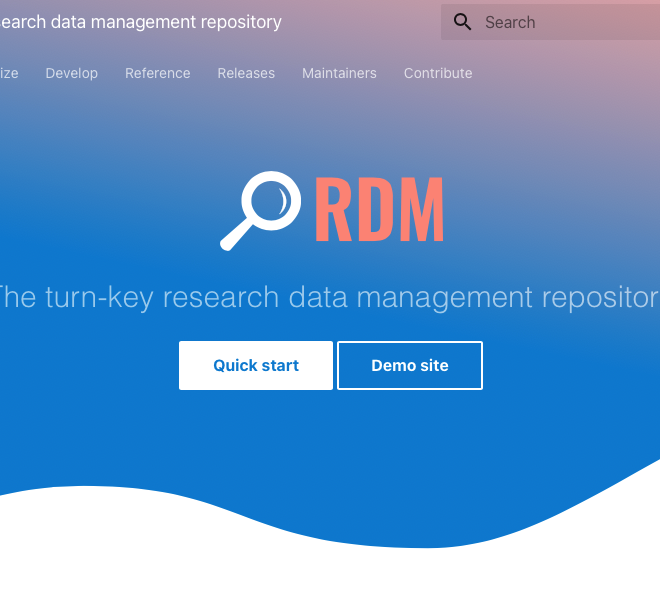This screenshot has width=660, height=596.
Task: Go to the Maintainers tab
Action: pos(339,73)
